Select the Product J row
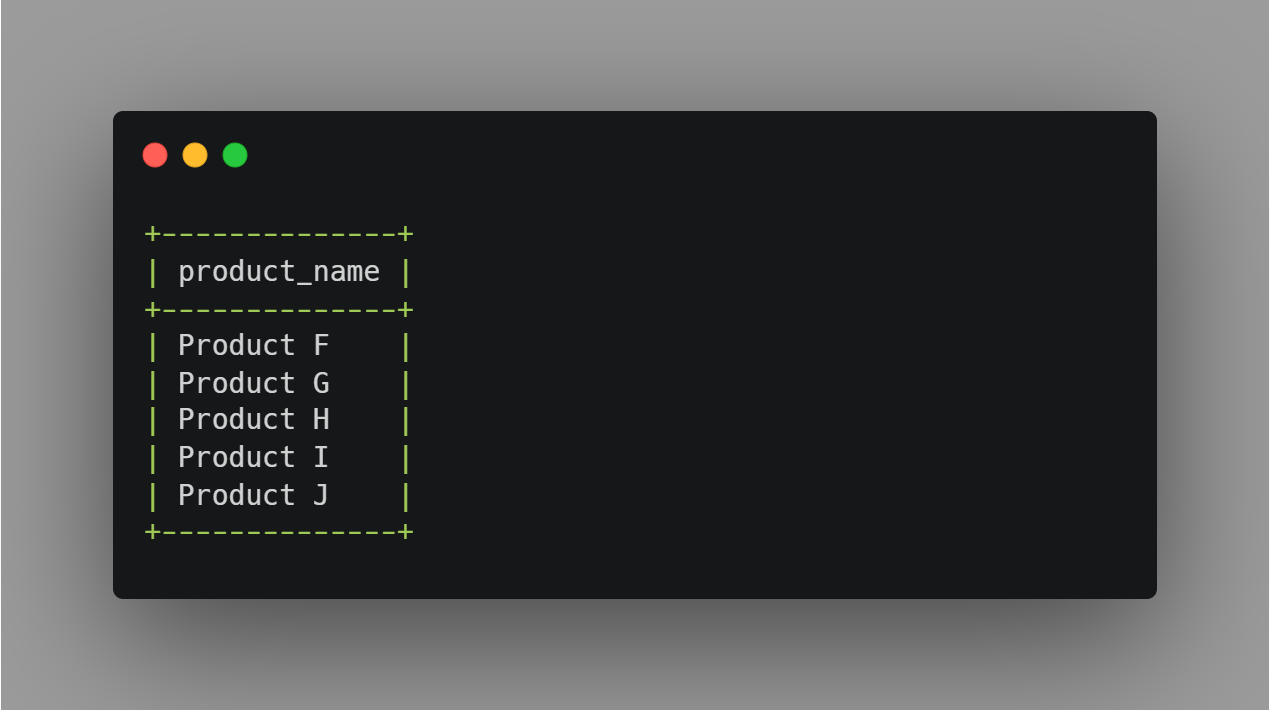 coord(253,496)
